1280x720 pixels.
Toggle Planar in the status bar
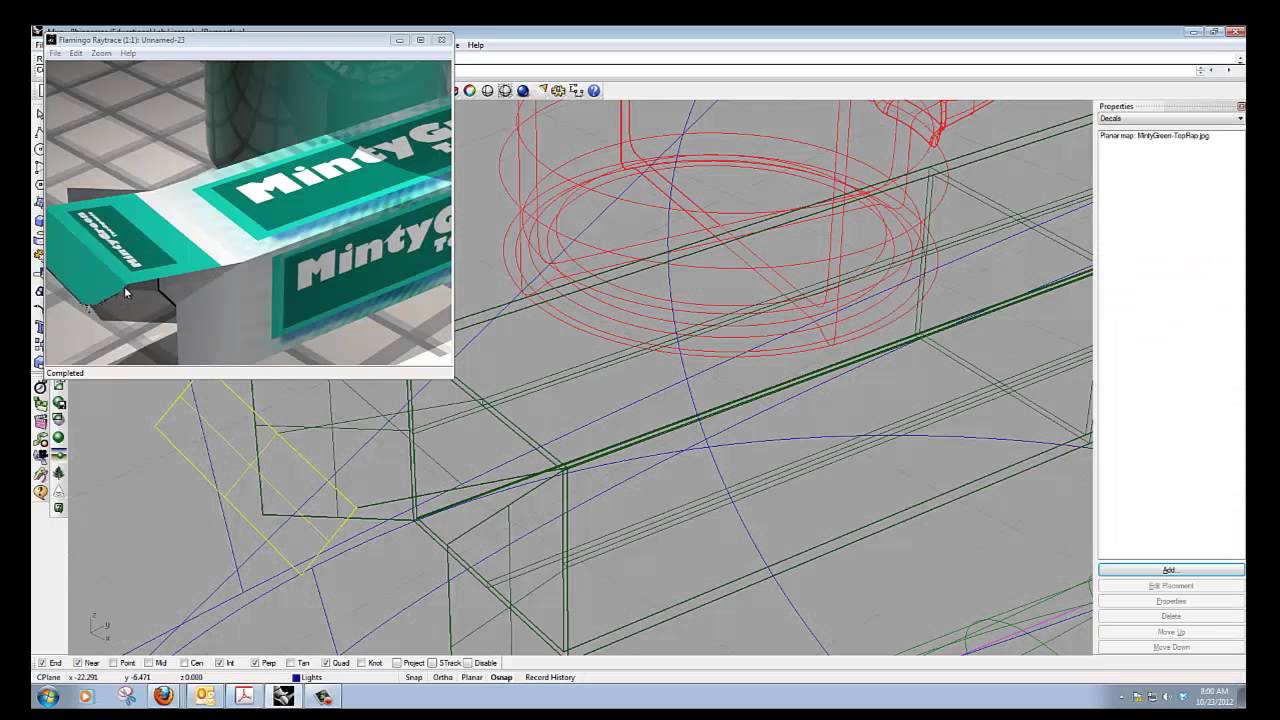pyautogui.click(x=472, y=678)
